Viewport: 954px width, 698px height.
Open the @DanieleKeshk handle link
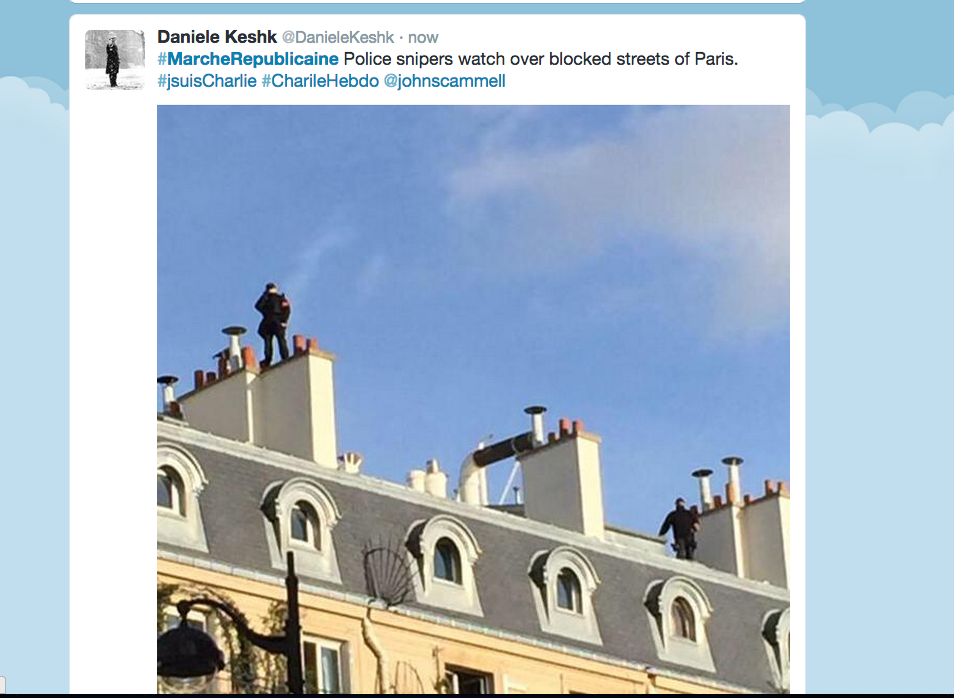click(338, 38)
